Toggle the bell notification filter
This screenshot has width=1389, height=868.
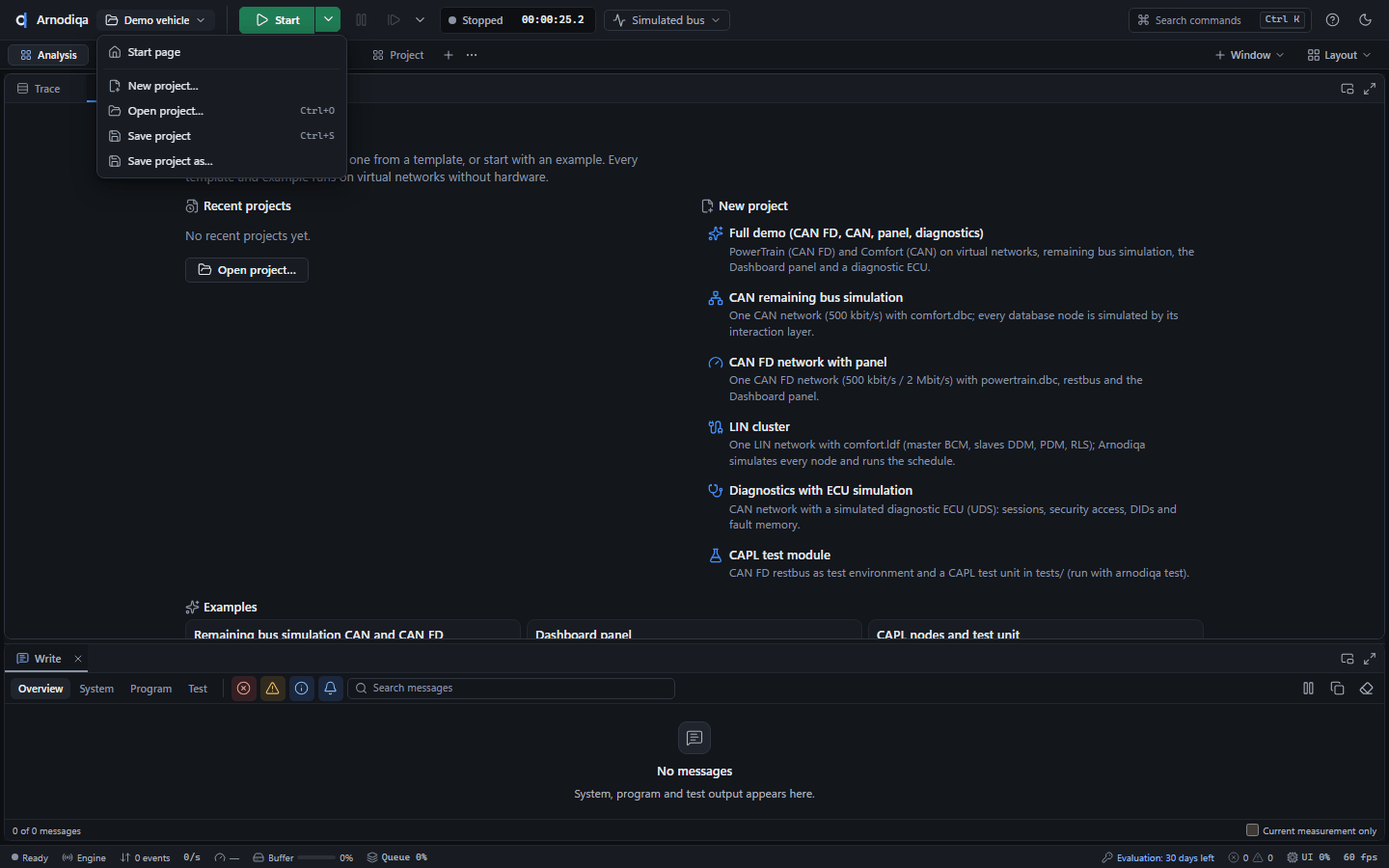[331, 689]
